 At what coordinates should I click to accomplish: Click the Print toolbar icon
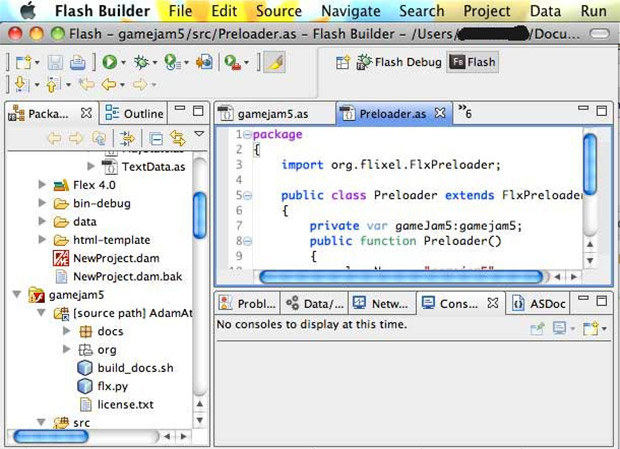(78, 62)
